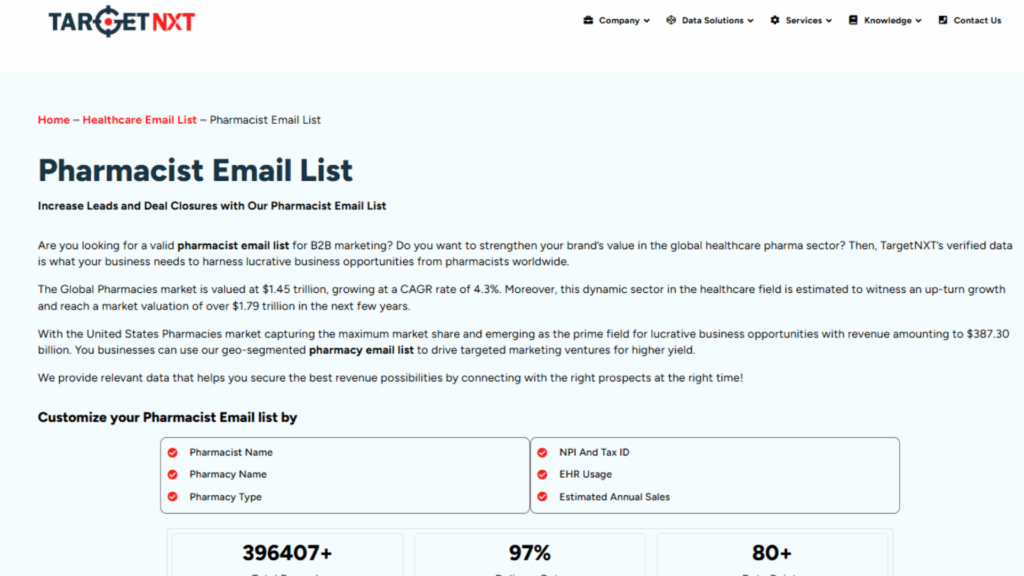This screenshot has height=576, width=1024.
Task: Click the gear icon beside Services
Action: 775,20
